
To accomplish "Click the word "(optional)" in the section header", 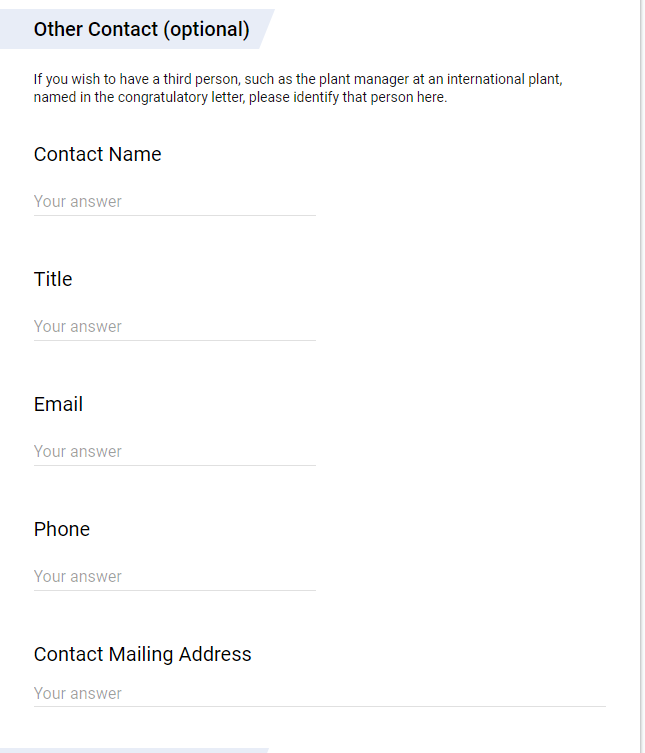I will (207, 29).
